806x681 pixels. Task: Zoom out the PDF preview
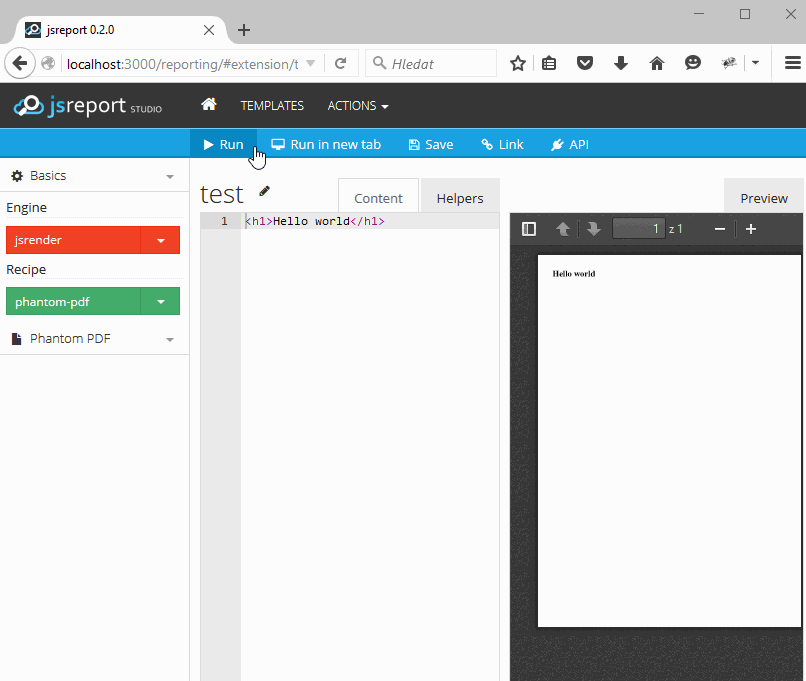(720, 229)
